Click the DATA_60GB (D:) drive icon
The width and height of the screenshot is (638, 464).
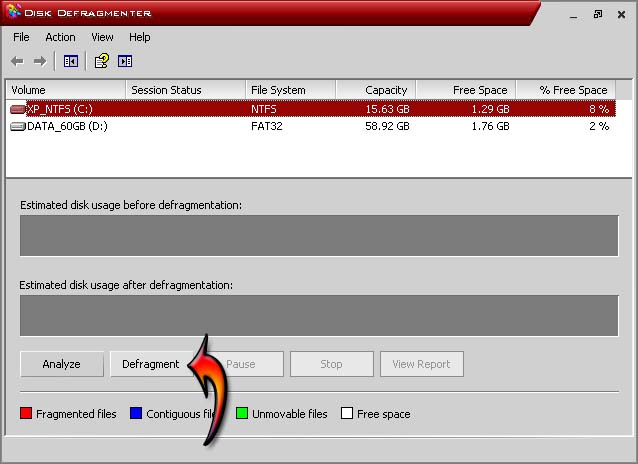(x=18, y=127)
